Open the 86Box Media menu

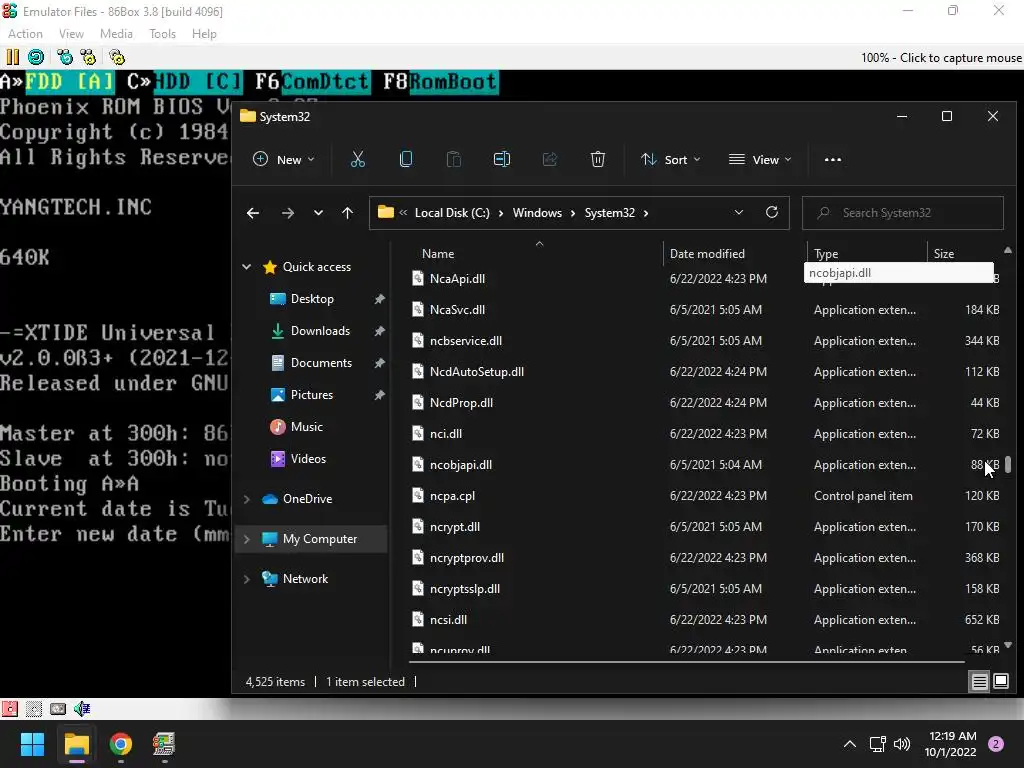point(116,34)
